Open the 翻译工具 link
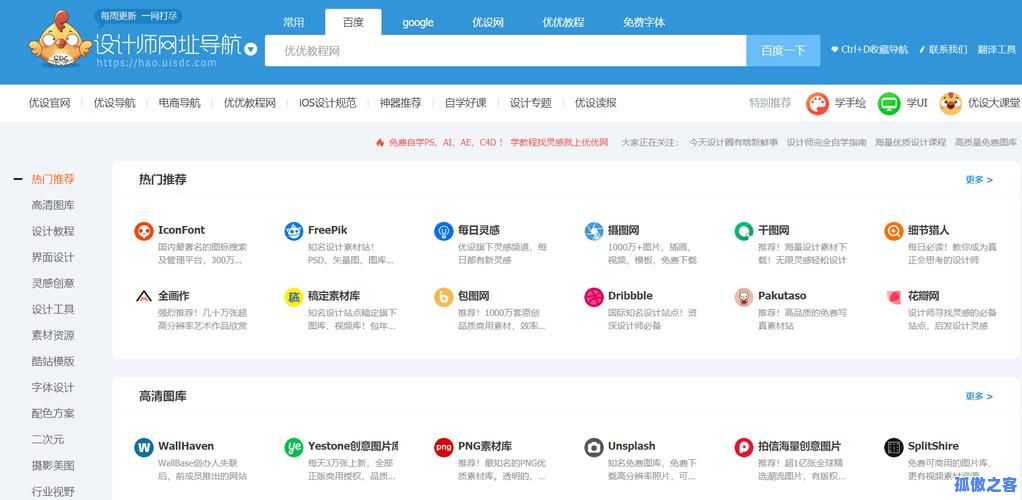This screenshot has height=500, width=1022. [997, 50]
